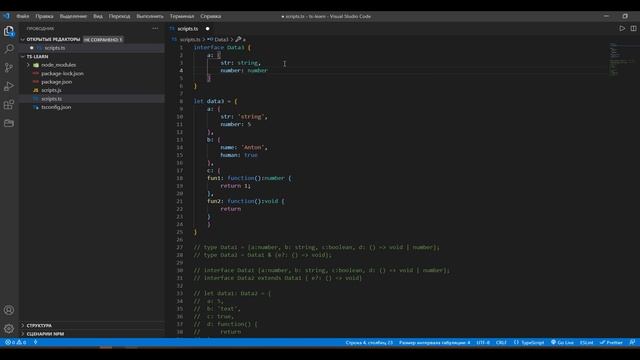
Task: Open the Правка menu
Action: [x=44, y=16]
